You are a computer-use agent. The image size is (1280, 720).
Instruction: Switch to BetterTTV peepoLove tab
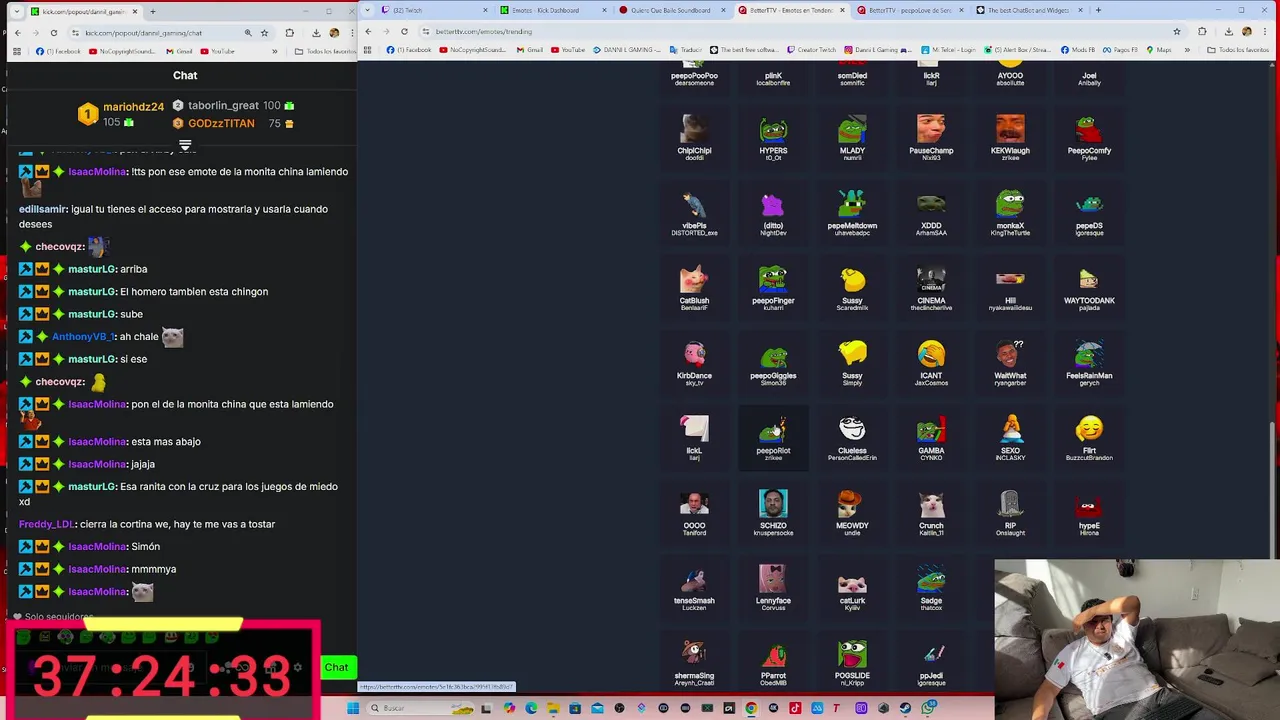[x=908, y=10]
